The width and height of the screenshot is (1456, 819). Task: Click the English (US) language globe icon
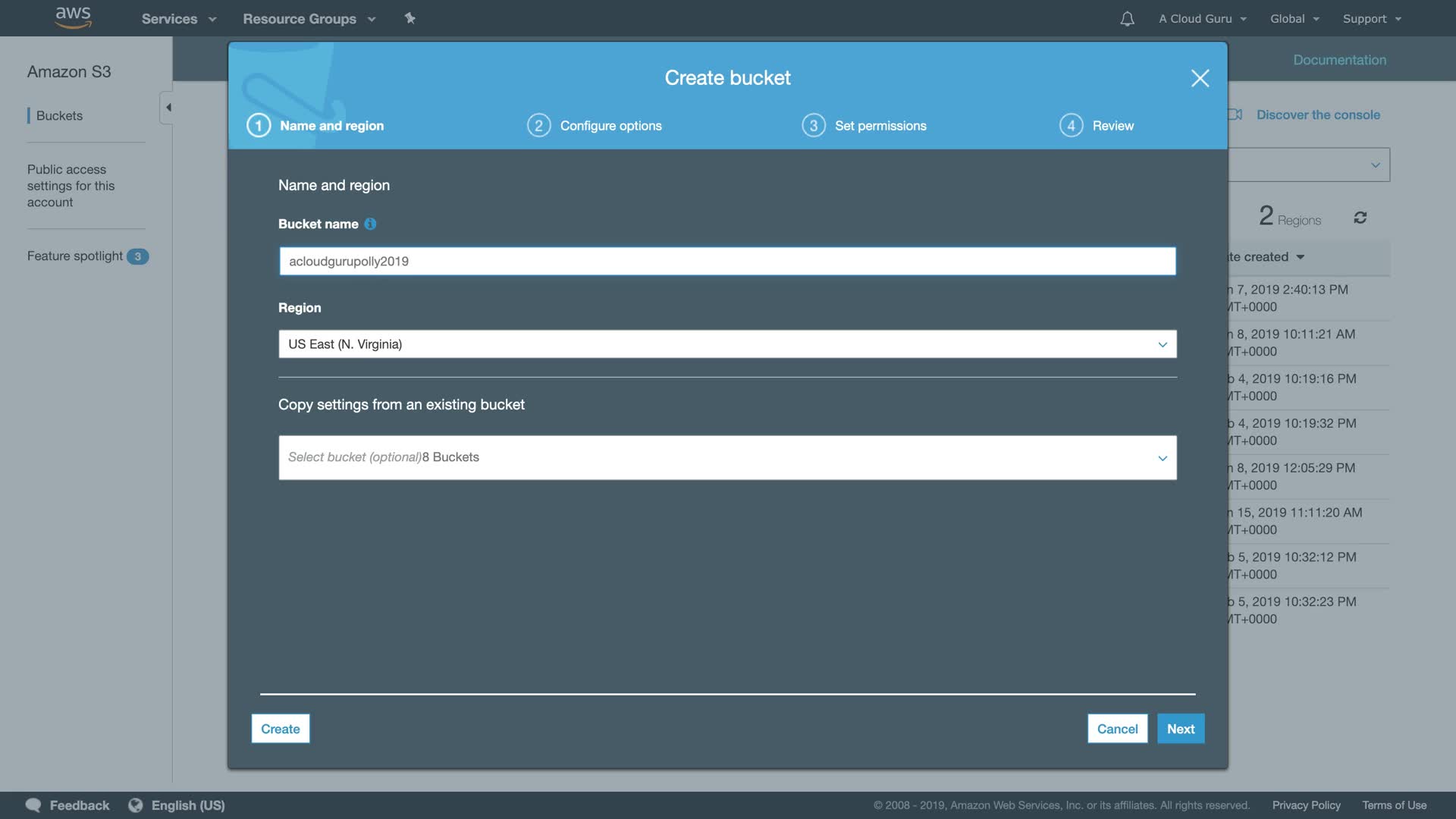(x=136, y=805)
